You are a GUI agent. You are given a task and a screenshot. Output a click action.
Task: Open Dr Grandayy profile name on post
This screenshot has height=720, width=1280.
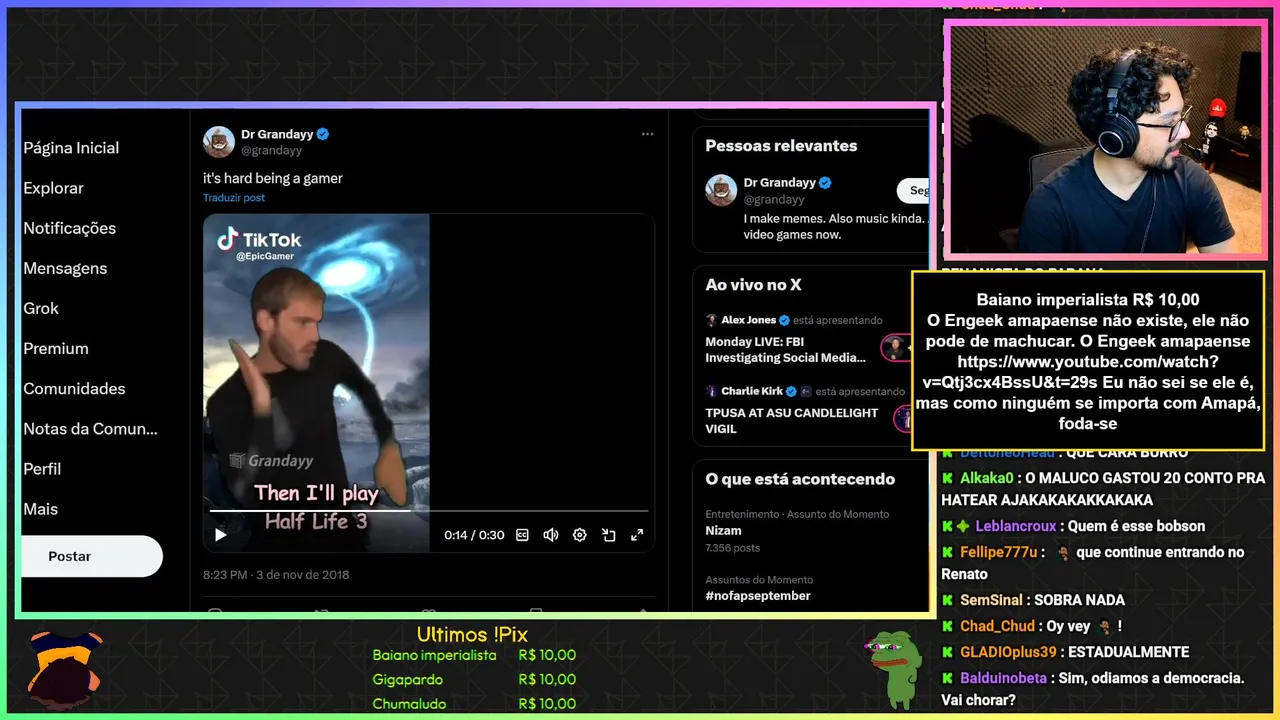(x=277, y=134)
